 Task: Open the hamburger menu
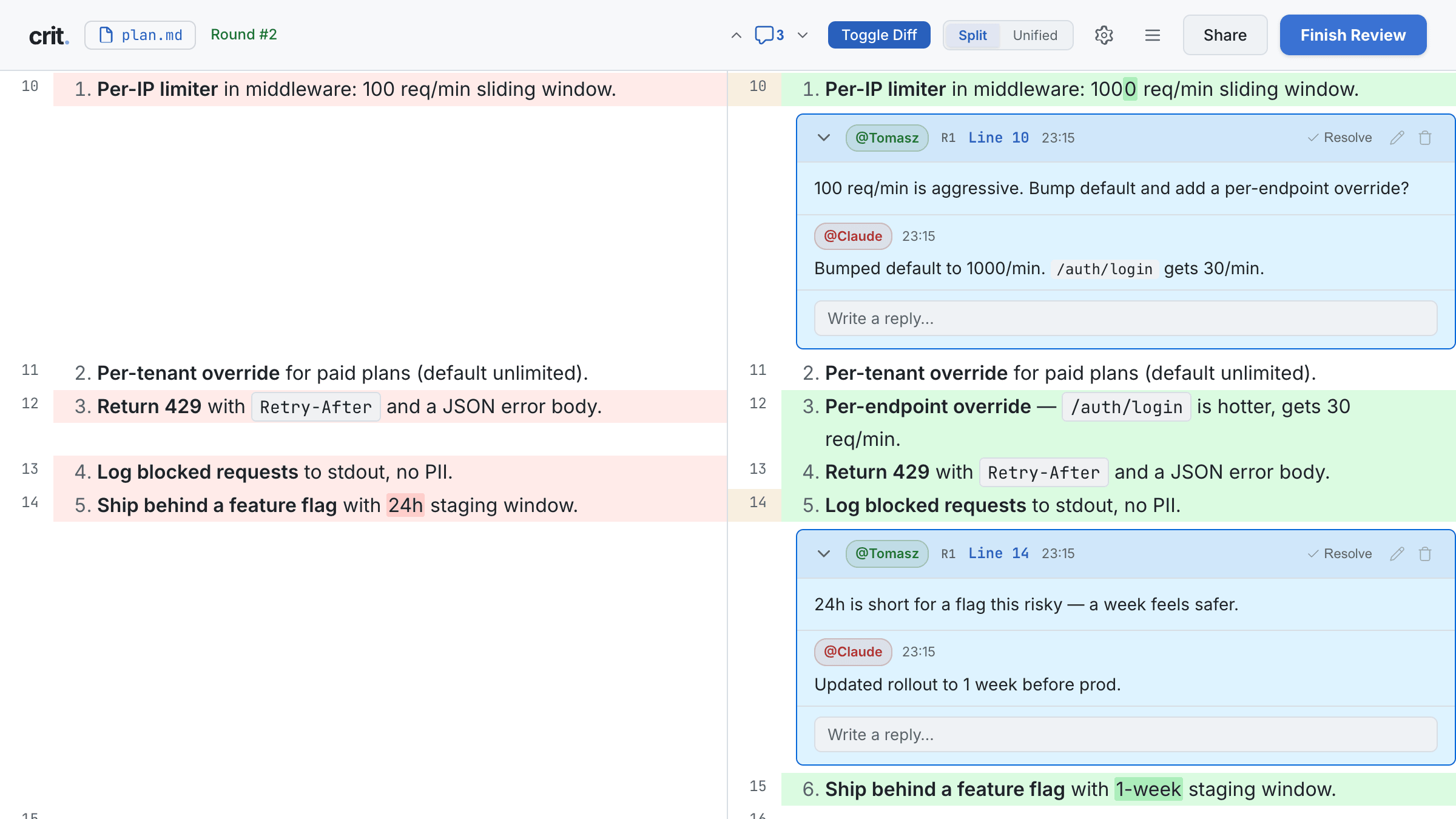click(1152, 35)
